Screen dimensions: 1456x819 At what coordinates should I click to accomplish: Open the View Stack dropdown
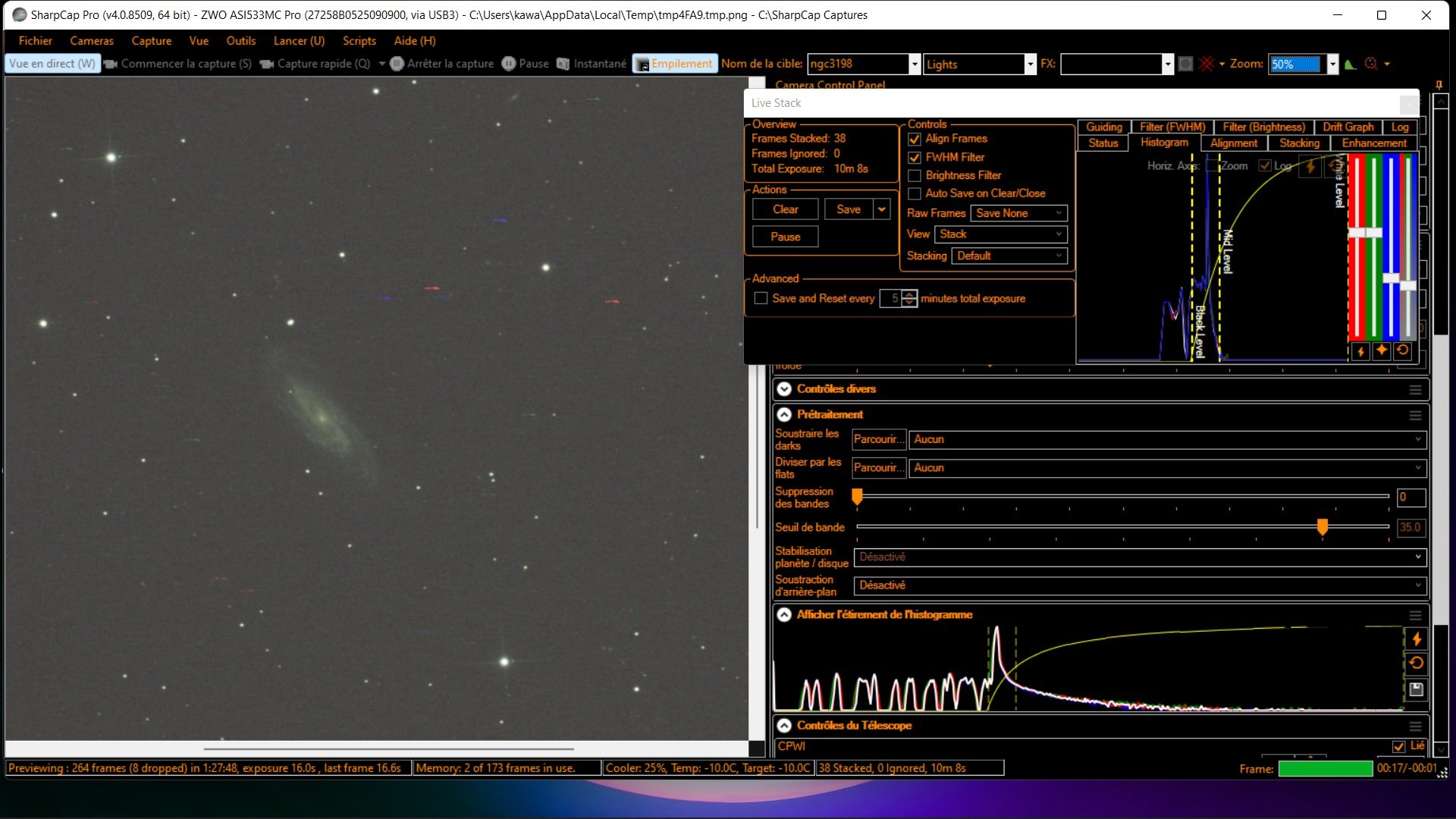(1001, 234)
